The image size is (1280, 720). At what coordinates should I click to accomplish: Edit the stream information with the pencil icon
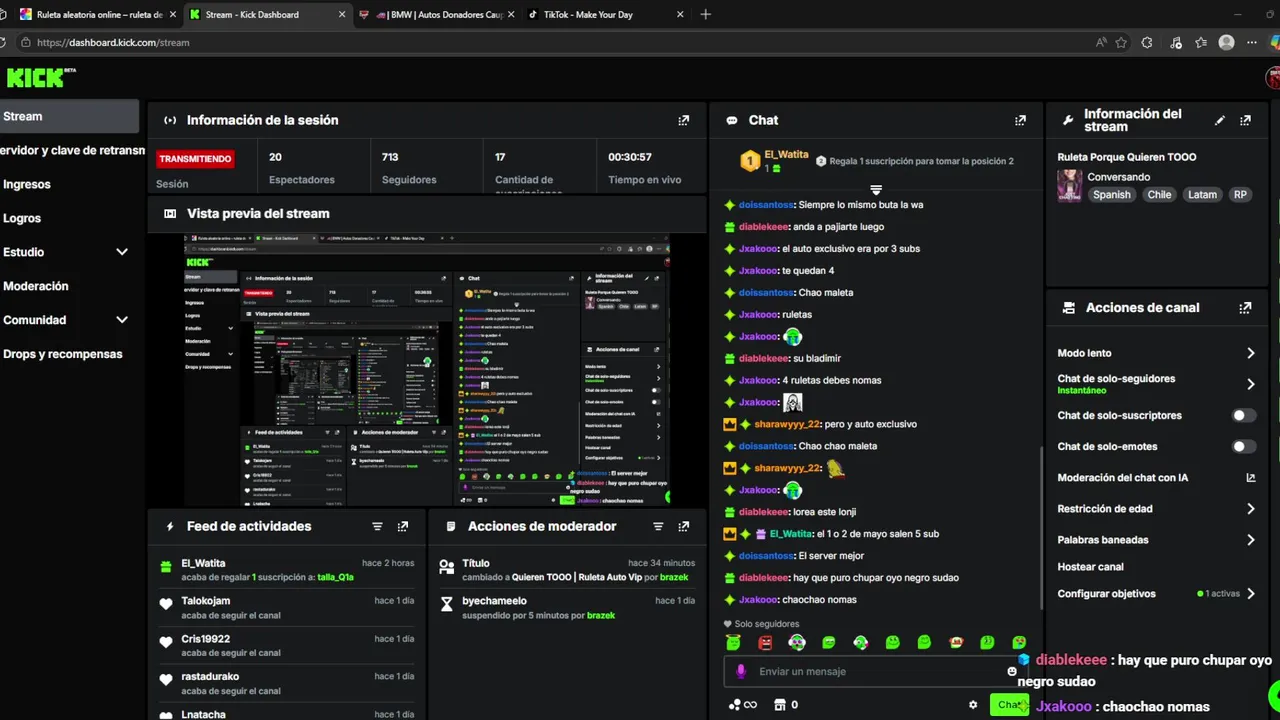1220,120
